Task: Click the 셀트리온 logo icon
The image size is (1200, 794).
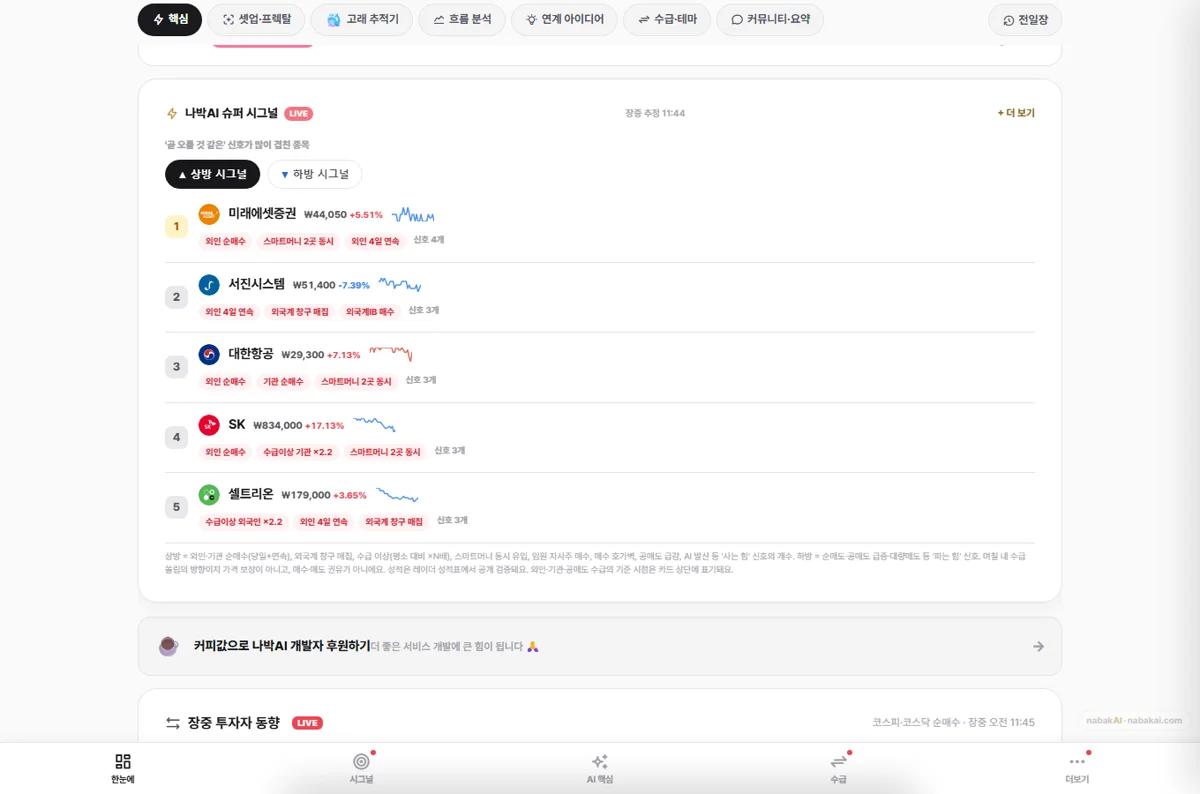Action: 209,495
